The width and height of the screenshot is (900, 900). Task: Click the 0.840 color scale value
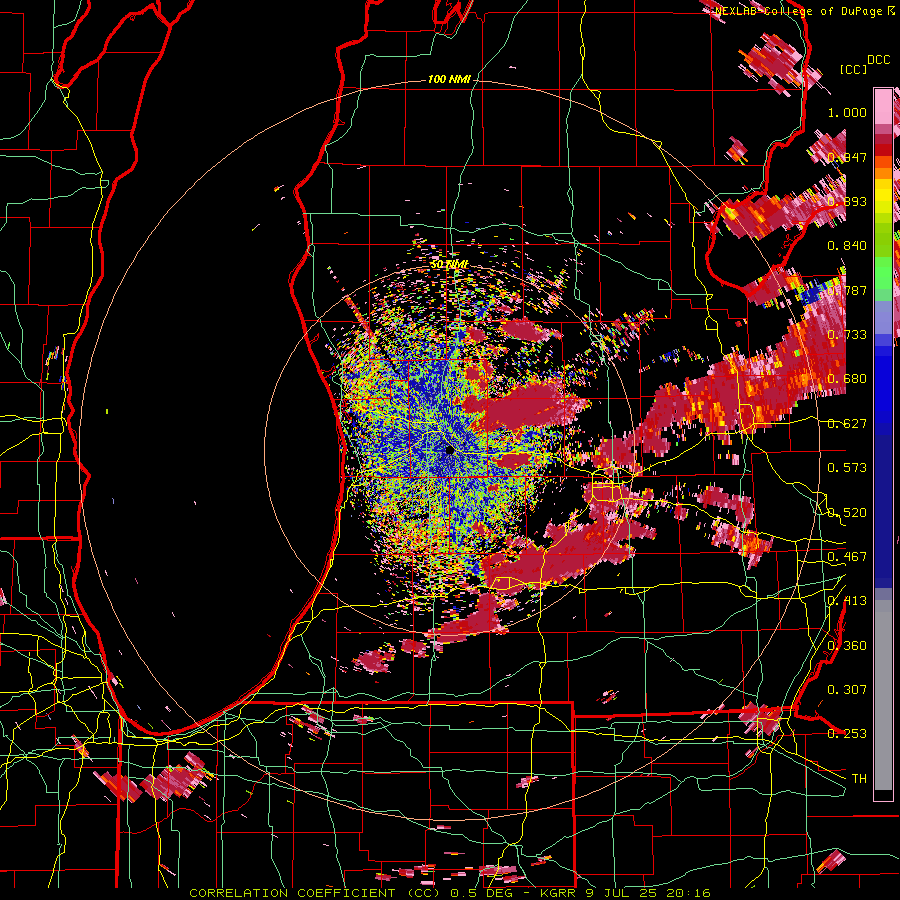pos(847,246)
